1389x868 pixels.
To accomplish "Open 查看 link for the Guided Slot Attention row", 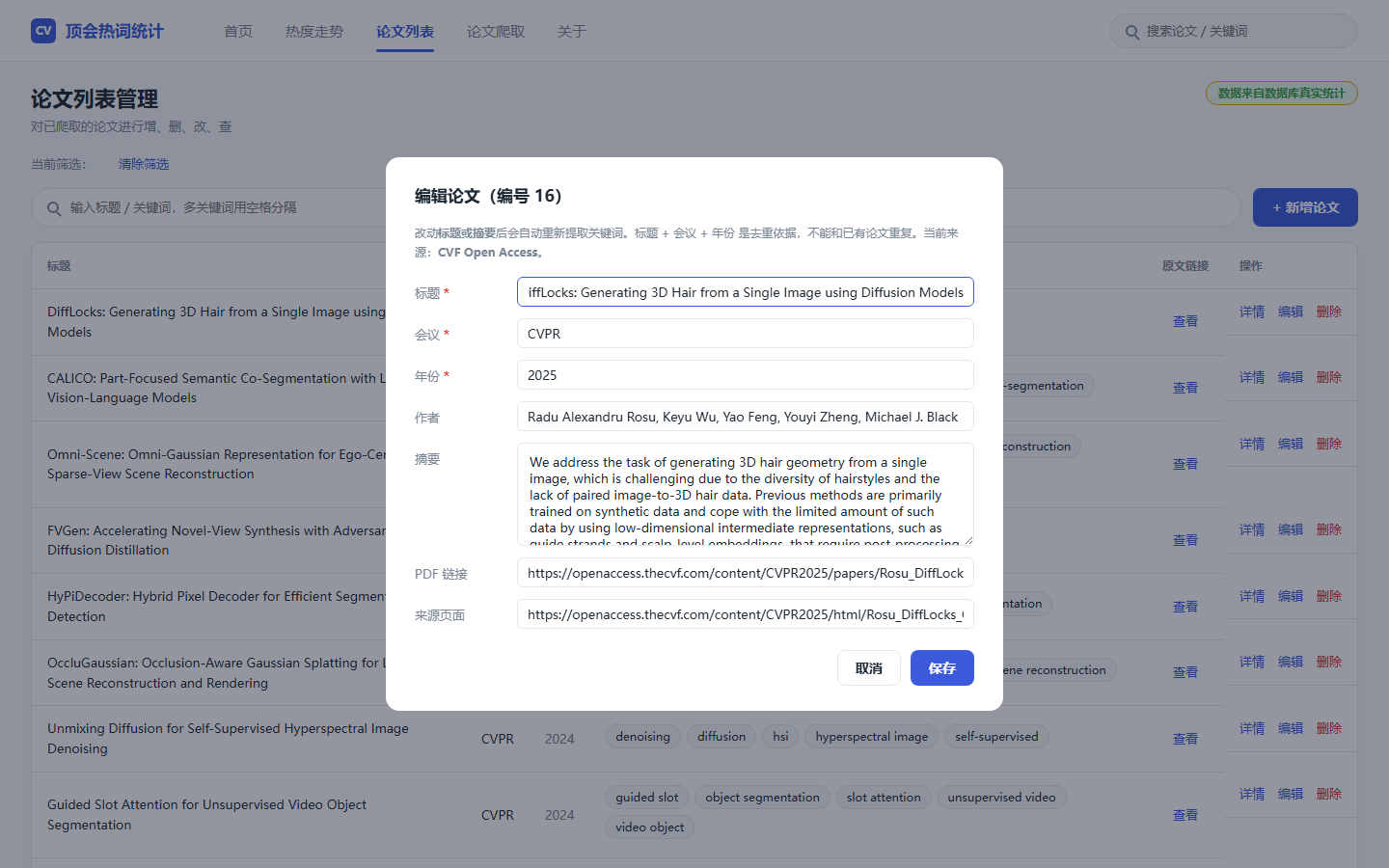I will (1185, 815).
